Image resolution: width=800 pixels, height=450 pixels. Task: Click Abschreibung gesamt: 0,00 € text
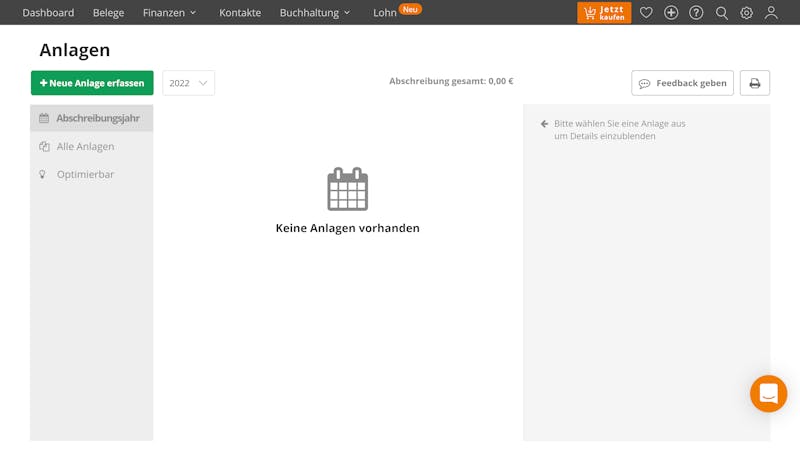click(451, 81)
